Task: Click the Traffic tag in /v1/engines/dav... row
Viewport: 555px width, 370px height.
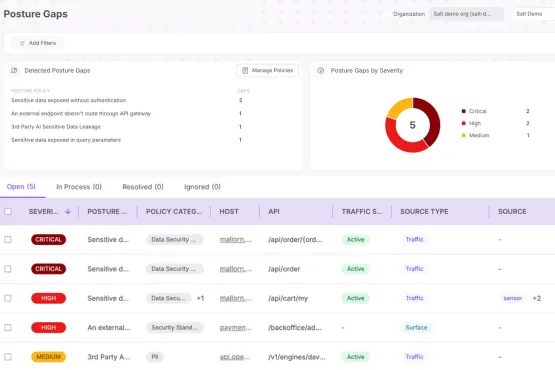Action: tap(414, 357)
